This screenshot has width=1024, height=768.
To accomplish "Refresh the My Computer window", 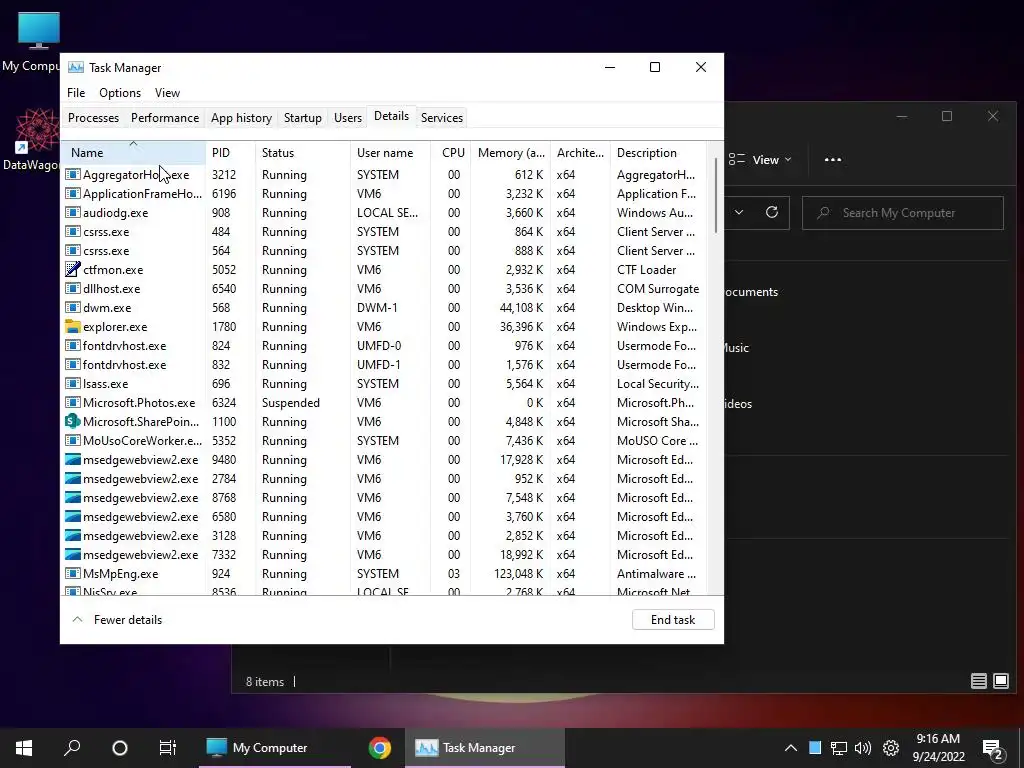I will 771,212.
